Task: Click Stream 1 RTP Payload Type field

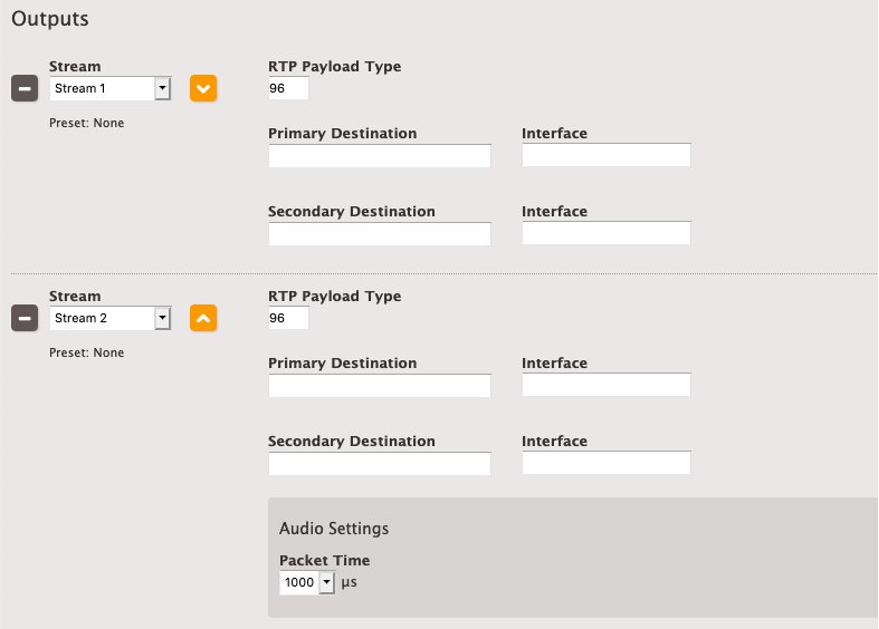Action: click(288, 89)
